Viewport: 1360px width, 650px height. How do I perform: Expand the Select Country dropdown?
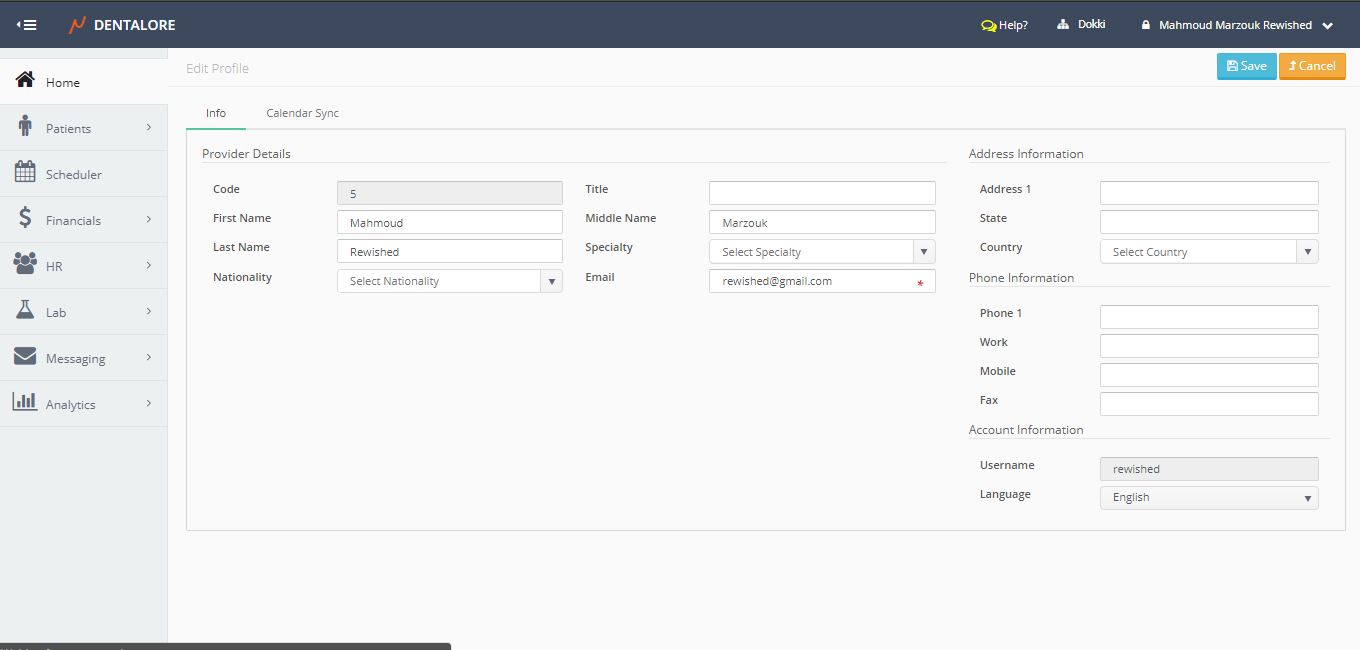pyautogui.click(x=1209, y=252)
